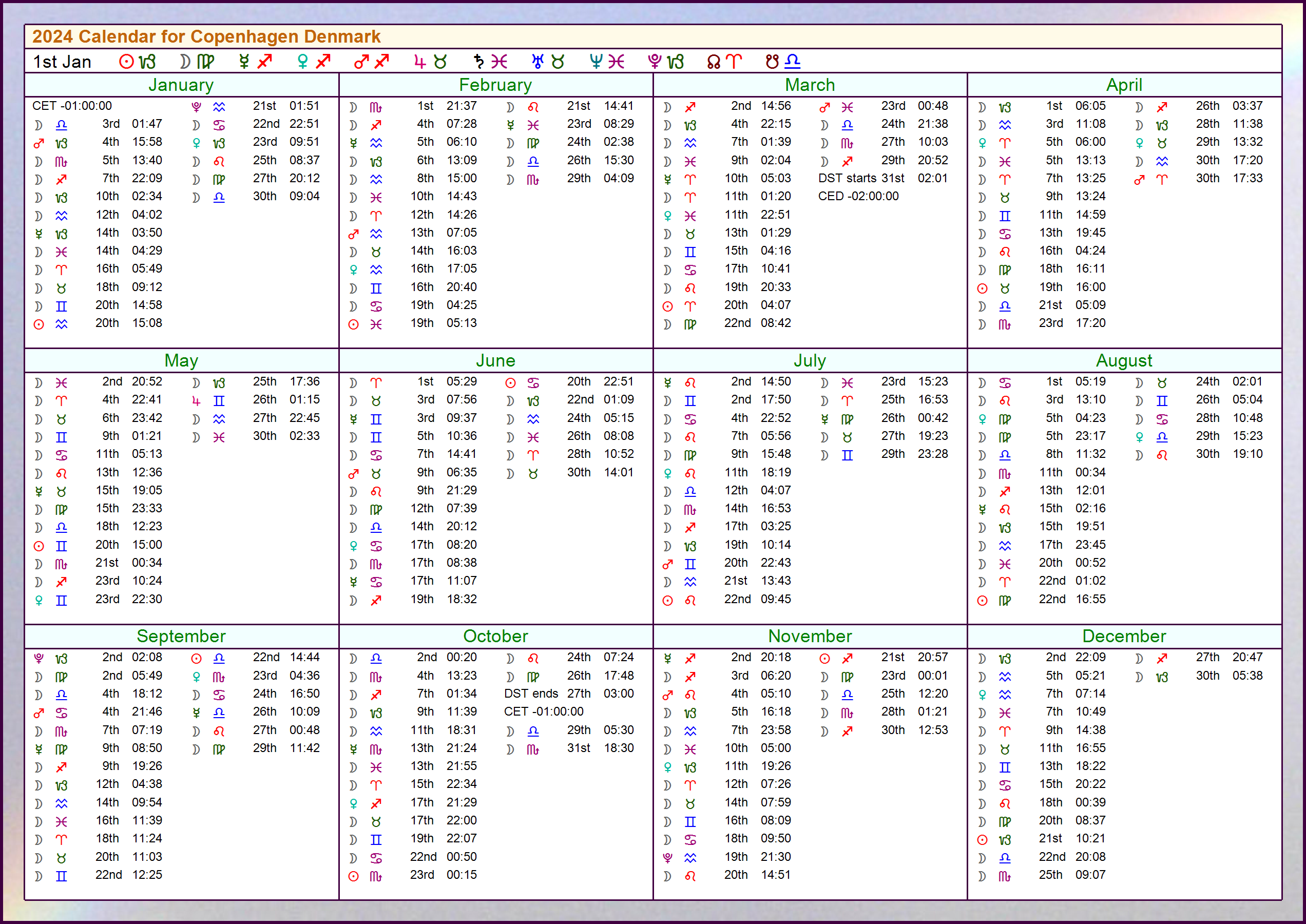Click the Neptune glyph in the 1st Jan header row

[597, 62]
